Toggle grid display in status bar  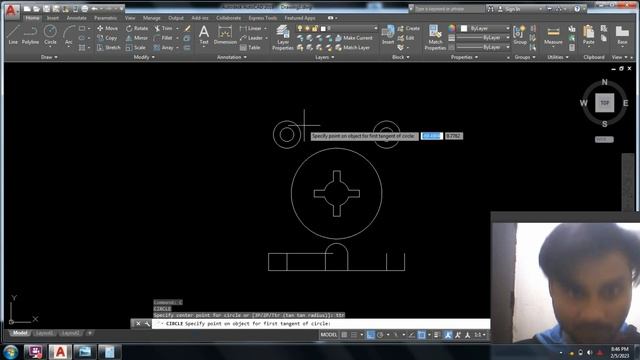pyautogui.click(x=344, y=335)
